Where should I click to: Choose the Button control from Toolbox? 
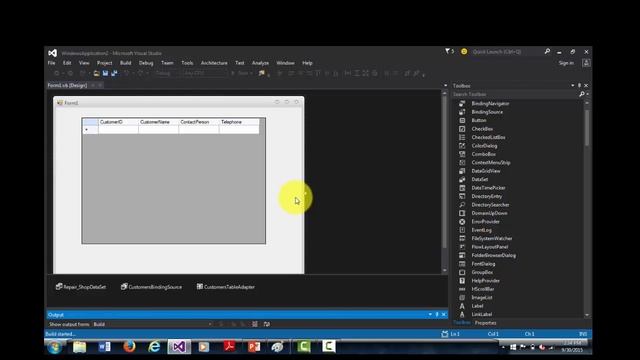click(479, 120)
